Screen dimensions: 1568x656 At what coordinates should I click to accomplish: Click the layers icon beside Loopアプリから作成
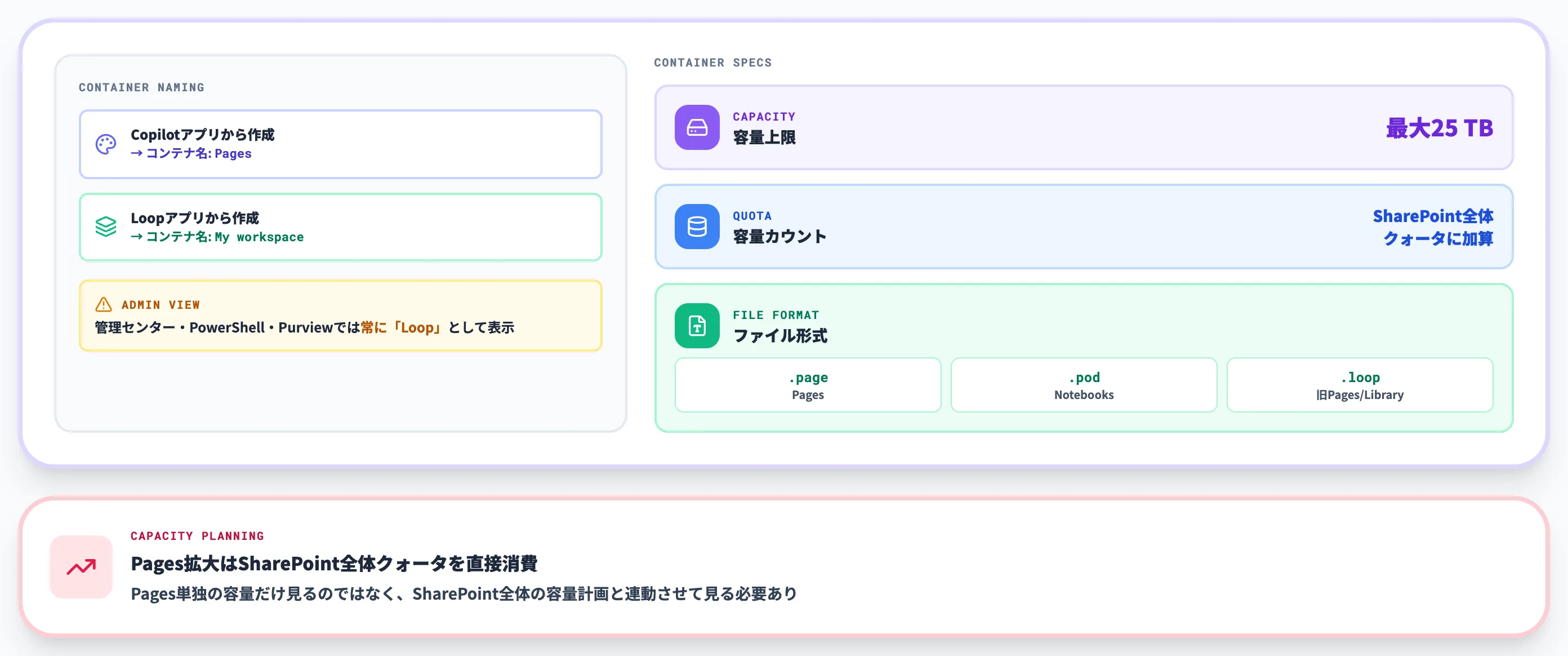[106, 227]
